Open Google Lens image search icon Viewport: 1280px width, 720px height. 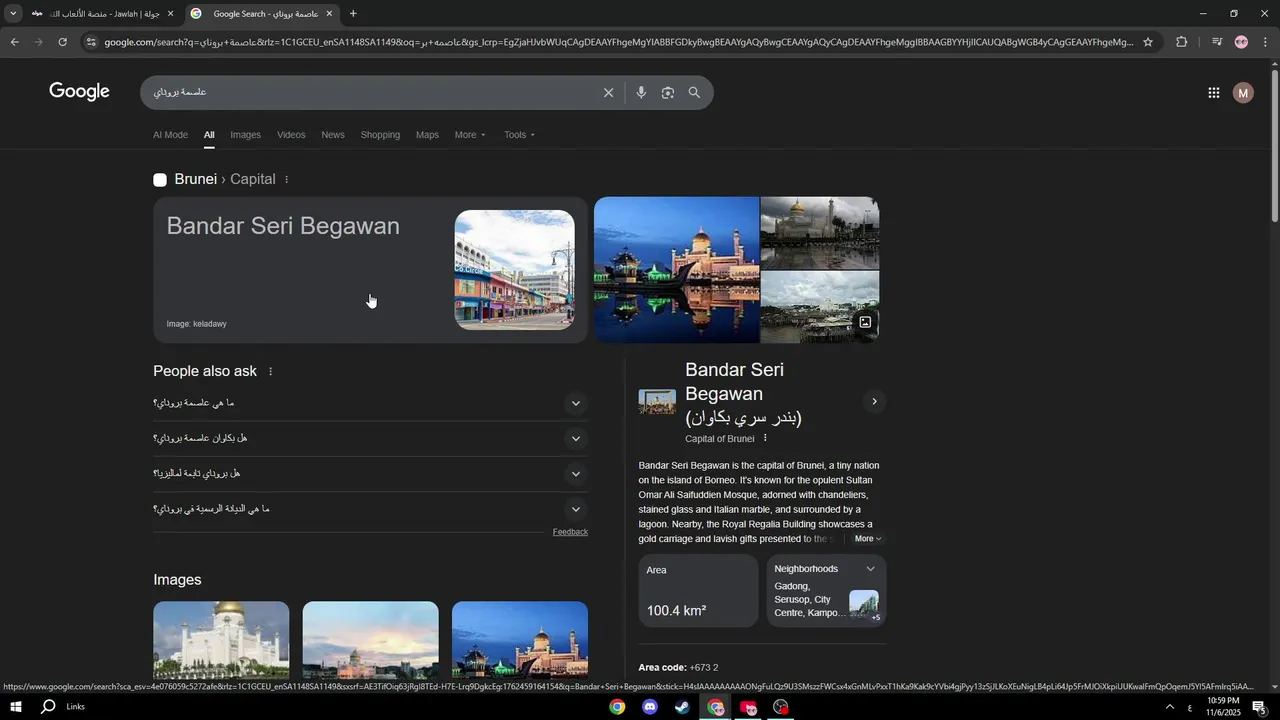click(x=667, y=93)
